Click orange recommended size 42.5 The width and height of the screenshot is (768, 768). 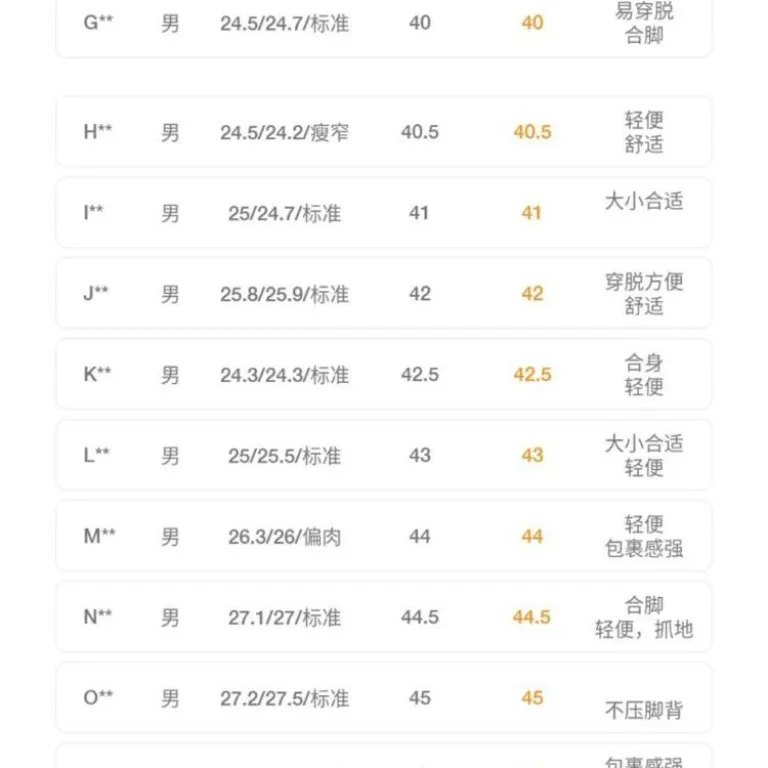click(x=532, y=375)
